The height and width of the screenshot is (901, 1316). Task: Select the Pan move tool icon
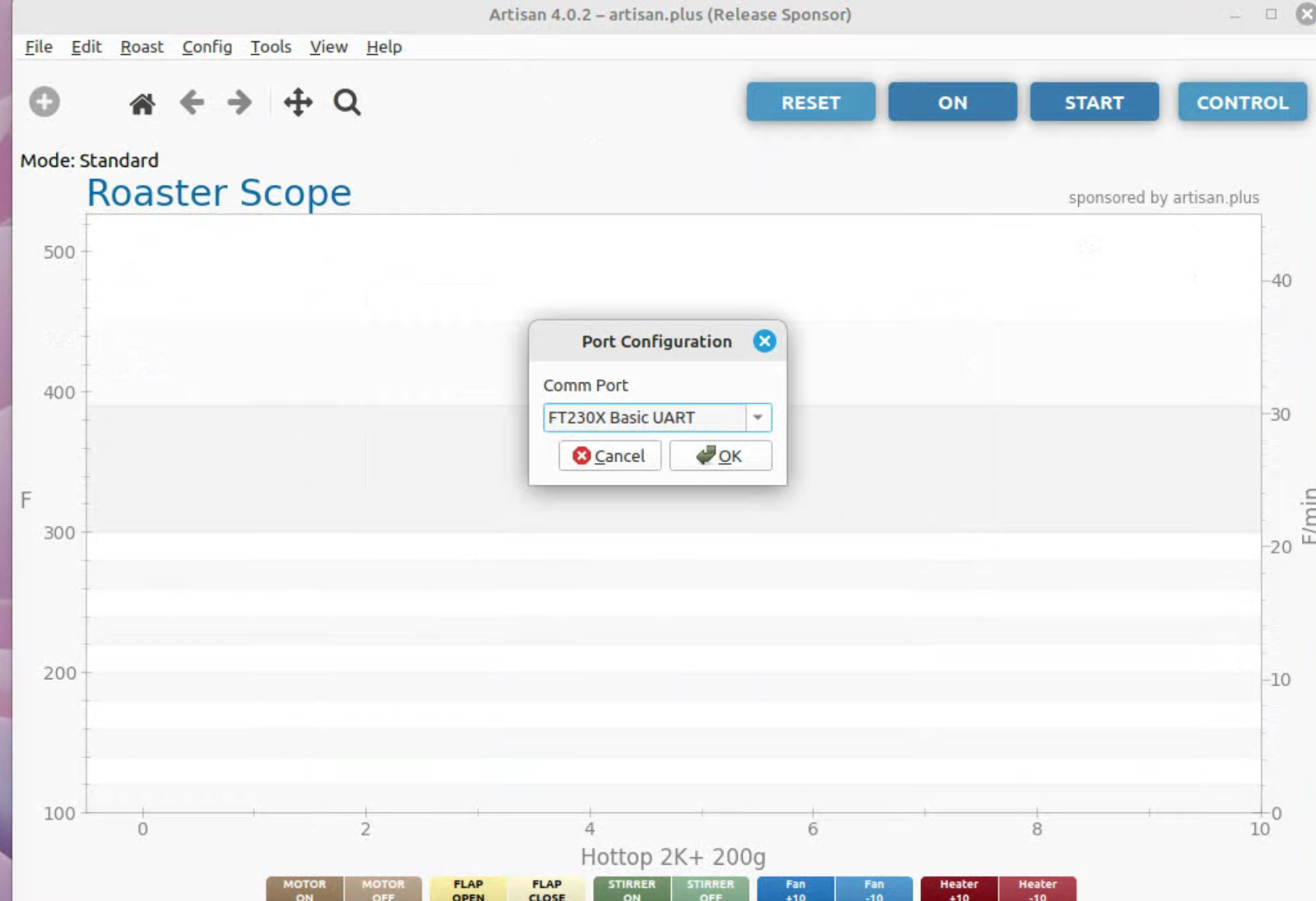[x=298, y=103]
